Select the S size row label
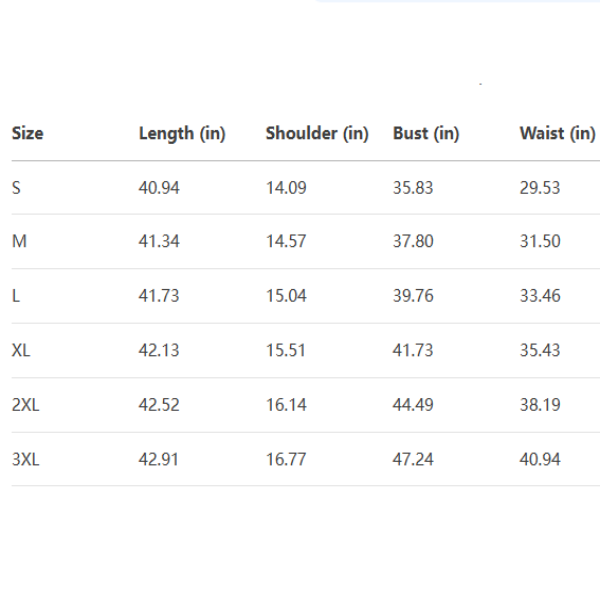600x600 pixels. coord(16,187)
